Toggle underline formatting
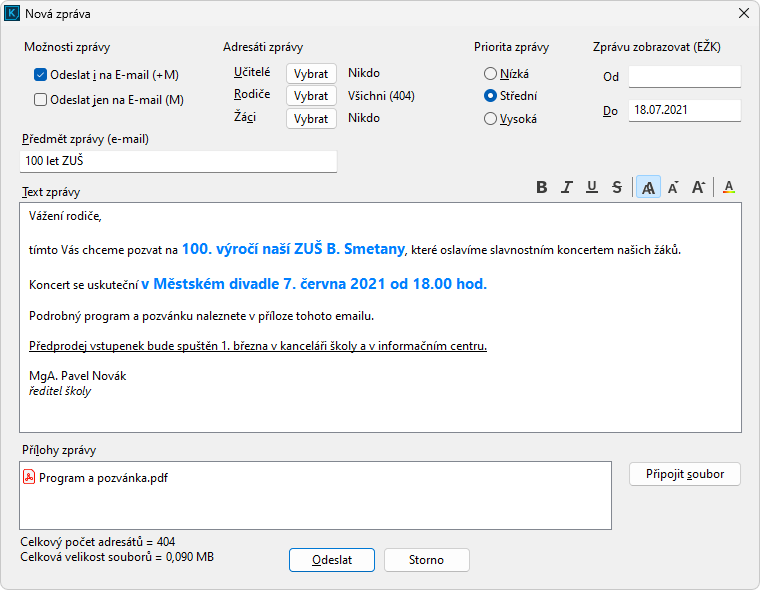Image resolution: width=760 pixels, height=590 pixels. point(592,187)
